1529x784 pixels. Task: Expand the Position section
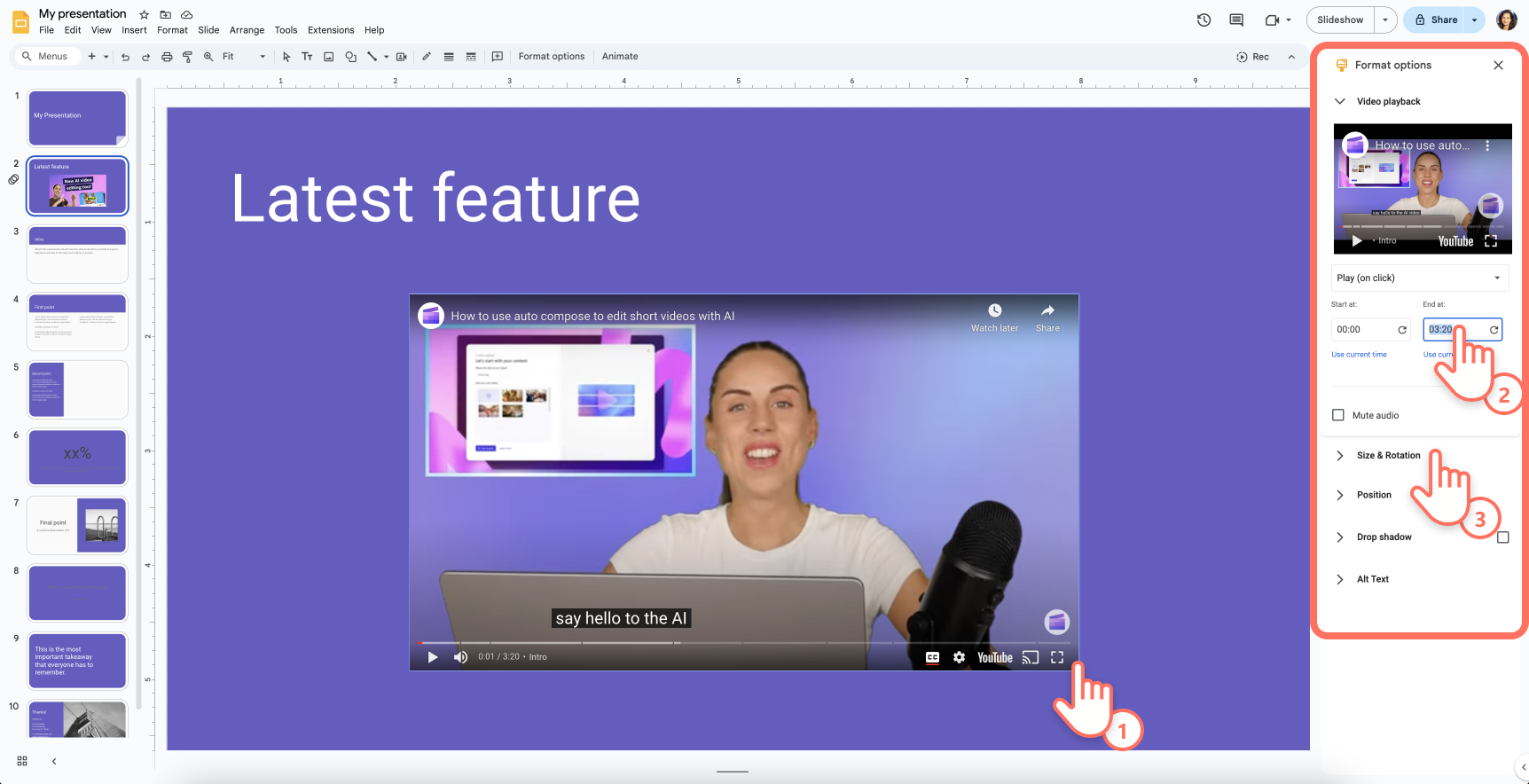tap(1340, 495)
